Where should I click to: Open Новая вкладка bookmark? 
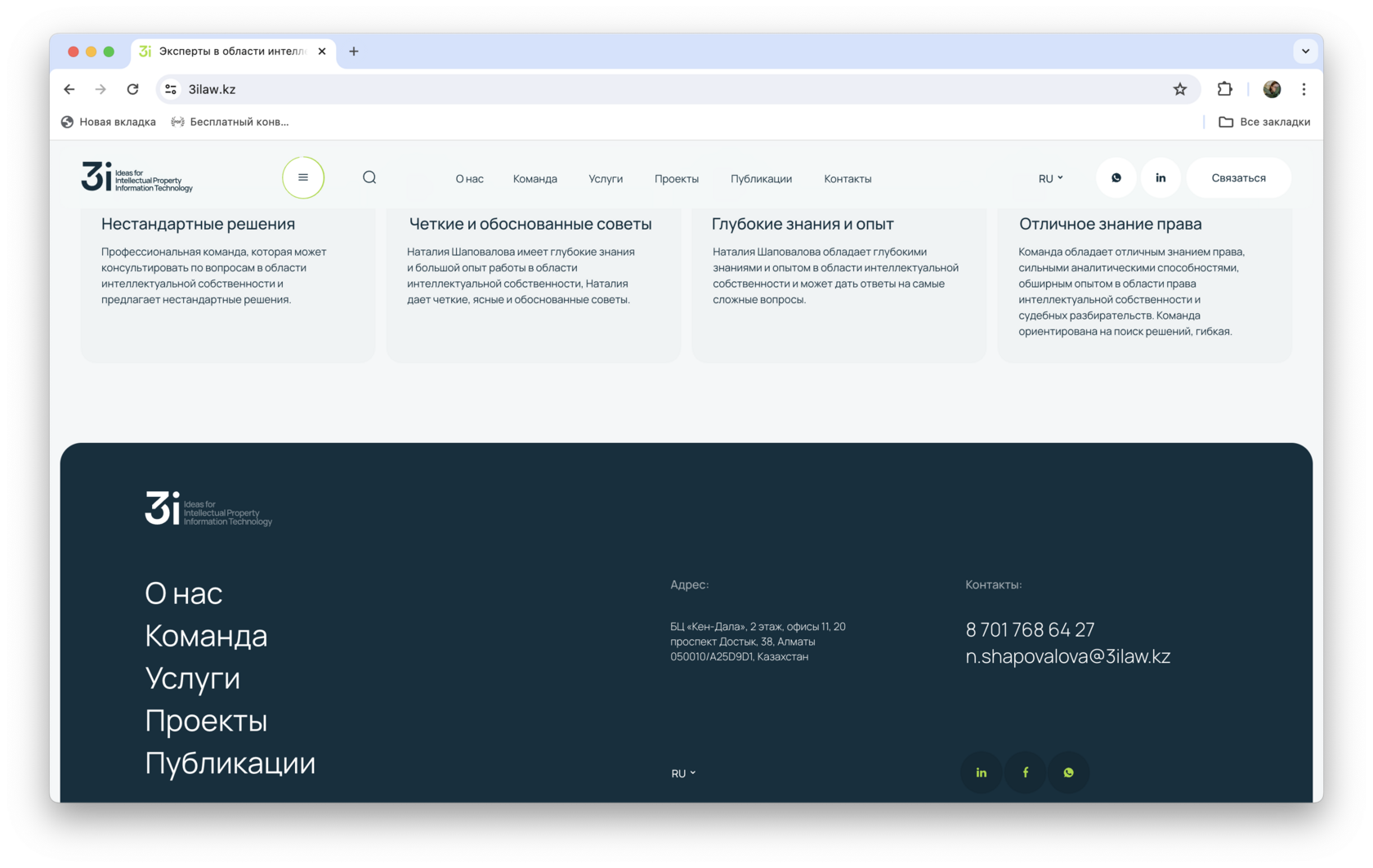coord(109,122)
